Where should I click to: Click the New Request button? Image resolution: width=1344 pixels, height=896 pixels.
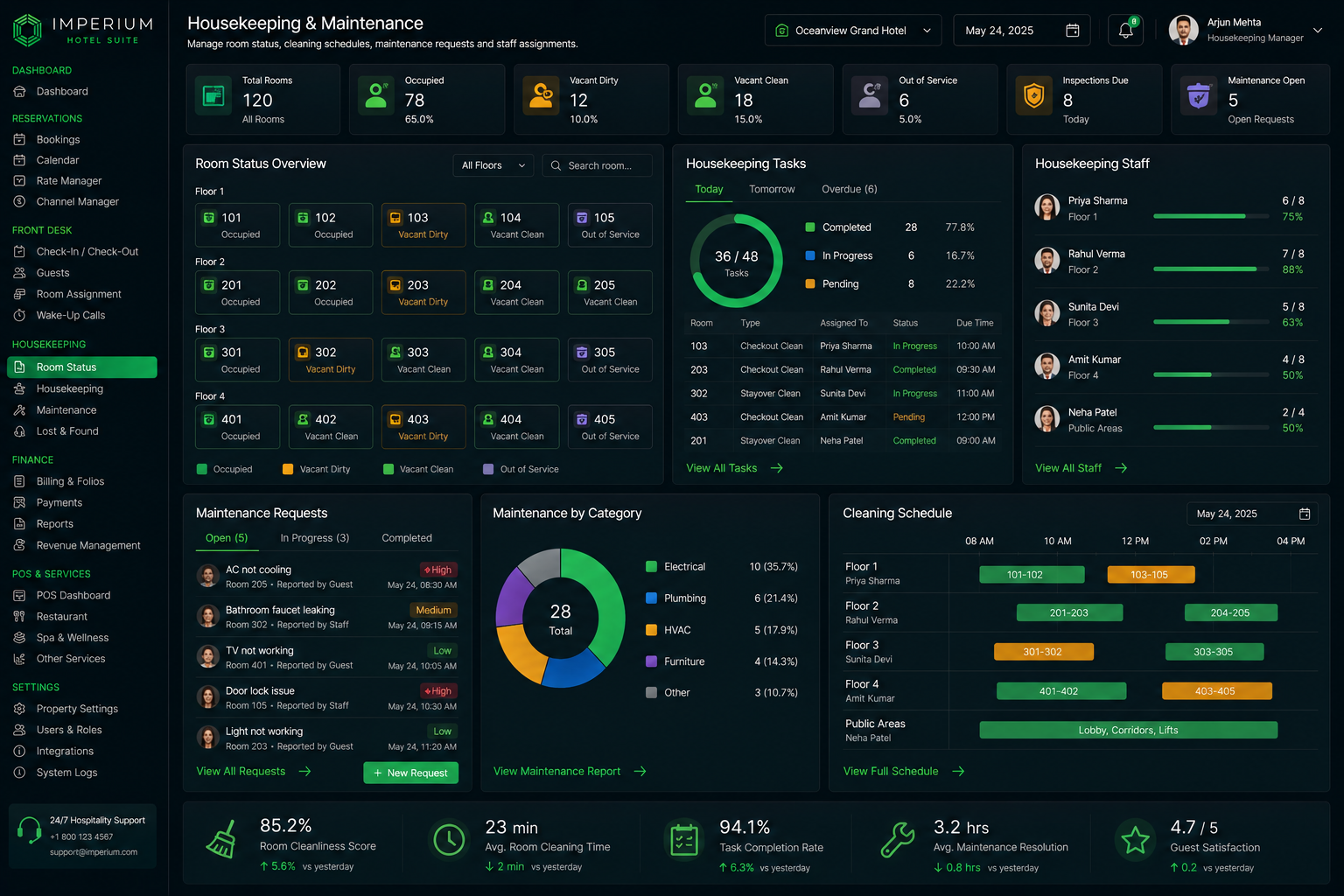point(410,773)
